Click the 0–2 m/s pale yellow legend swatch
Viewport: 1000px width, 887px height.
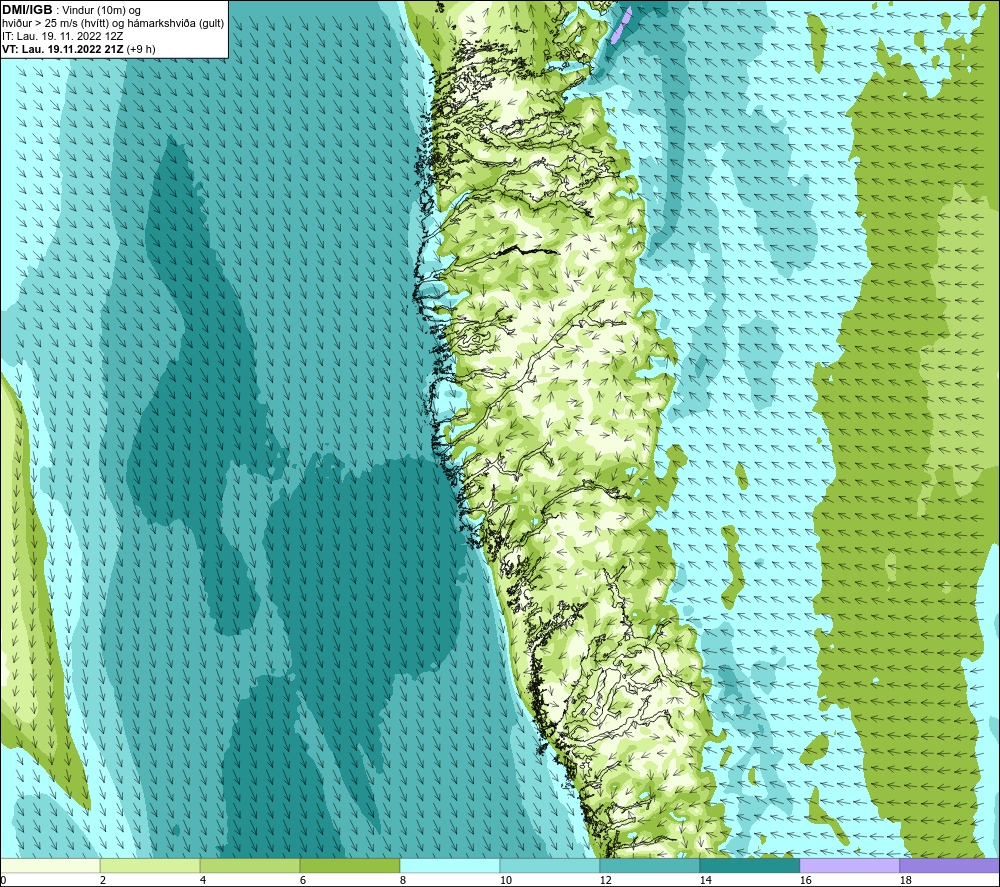coord(50,865)
